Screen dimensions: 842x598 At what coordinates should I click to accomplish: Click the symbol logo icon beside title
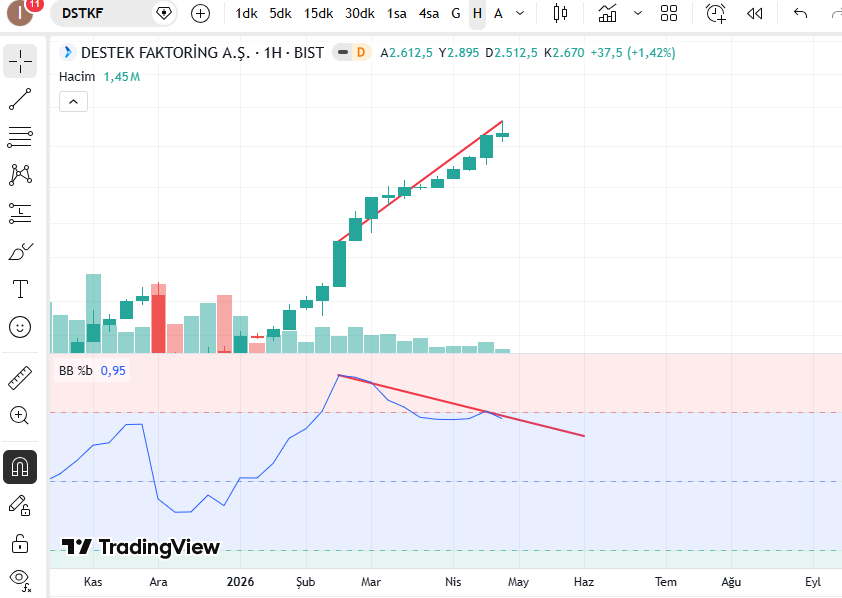pos(67,52)
